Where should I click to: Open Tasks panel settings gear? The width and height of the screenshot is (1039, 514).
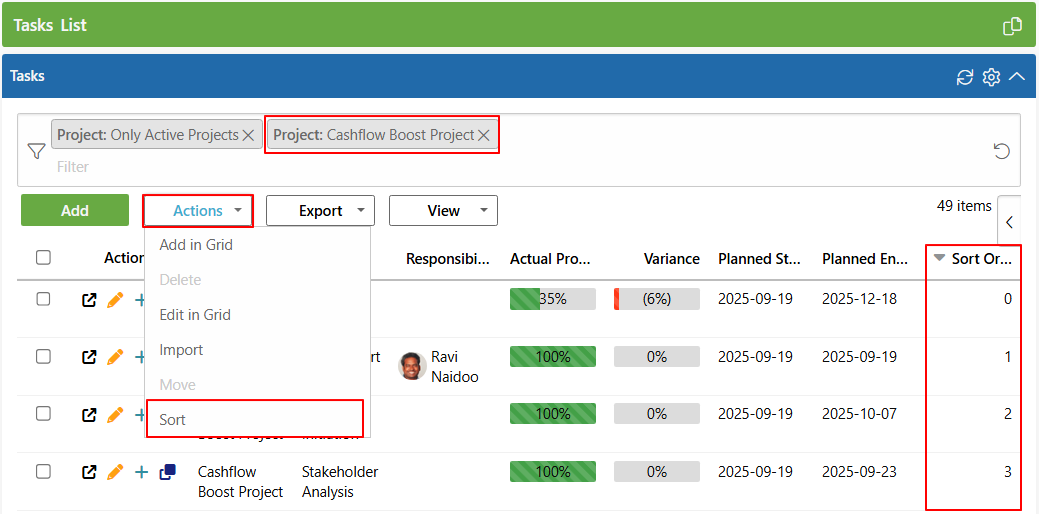(x=991, y=77)
